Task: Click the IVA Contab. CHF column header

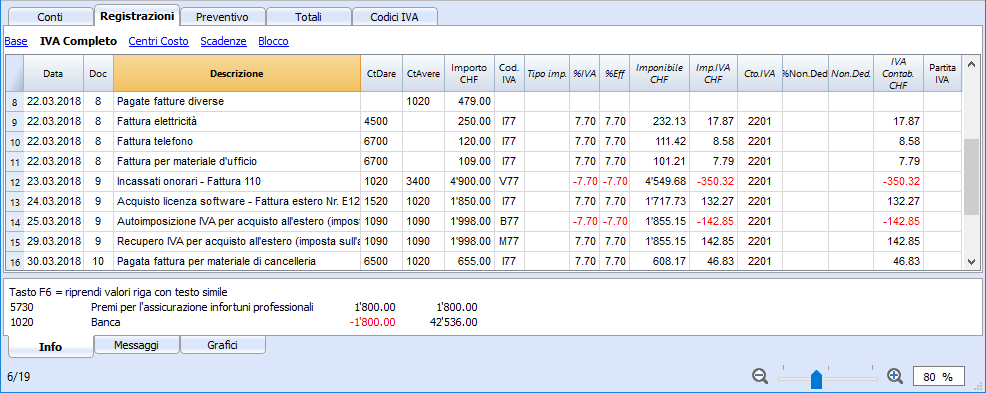Action: (899, 74)
